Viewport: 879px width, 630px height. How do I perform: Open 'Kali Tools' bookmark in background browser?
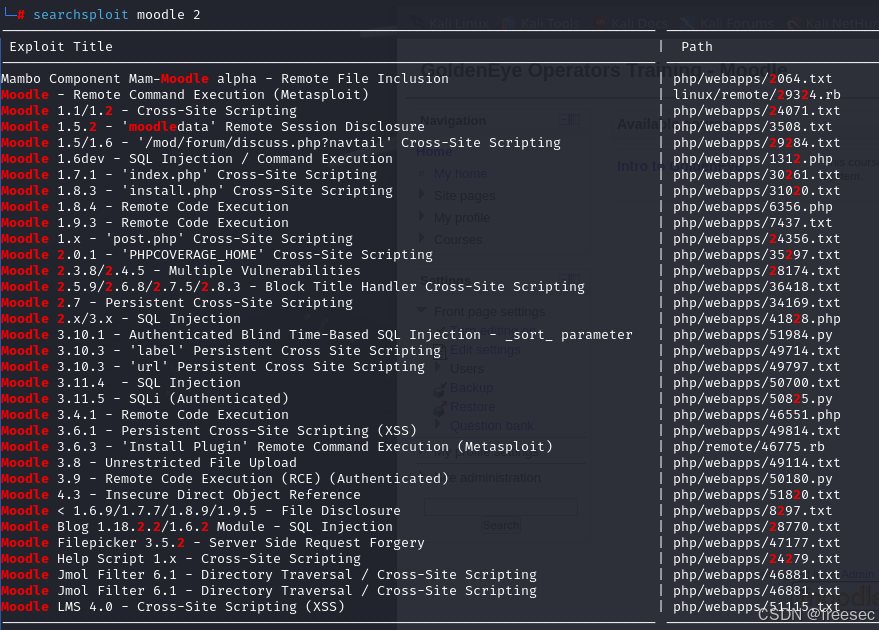pos(543,24)
